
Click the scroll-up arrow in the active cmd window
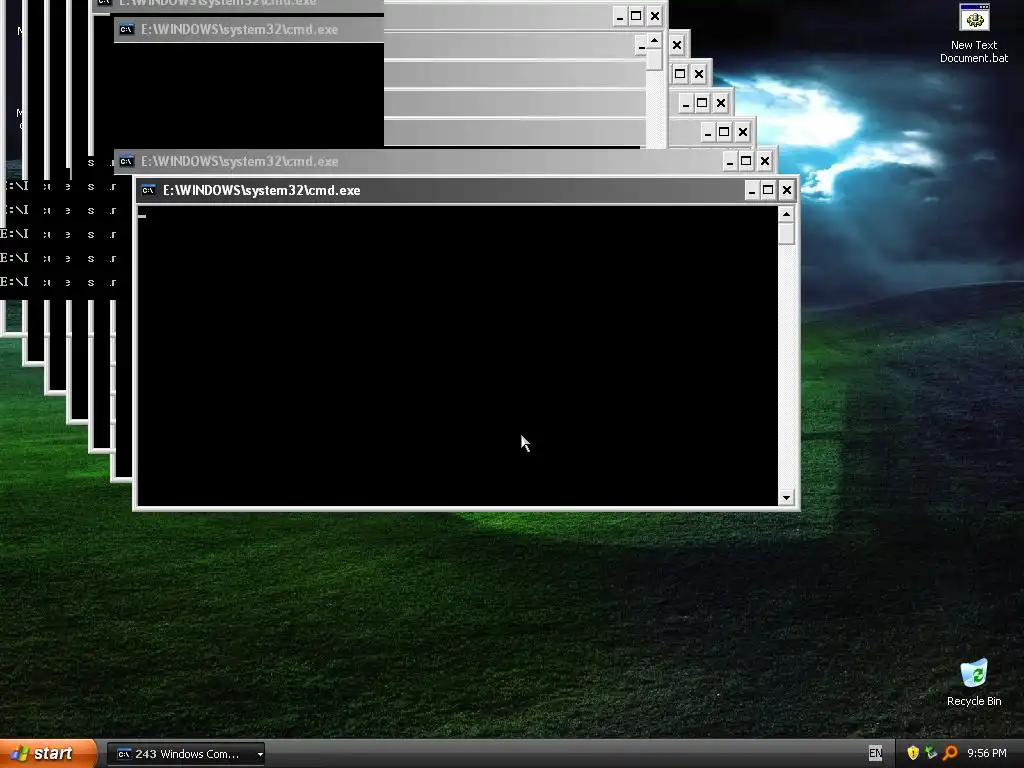[786, 214]
